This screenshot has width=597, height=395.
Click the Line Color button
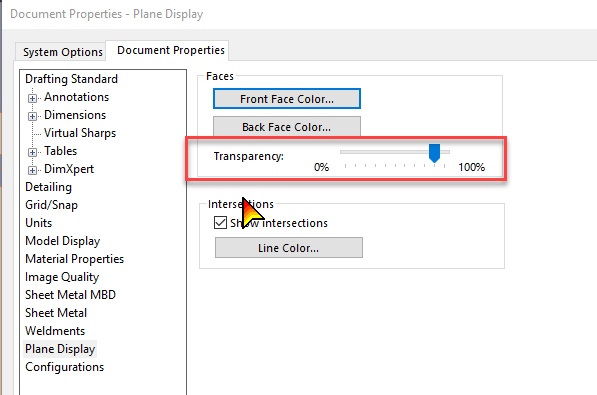coord(289,248)
